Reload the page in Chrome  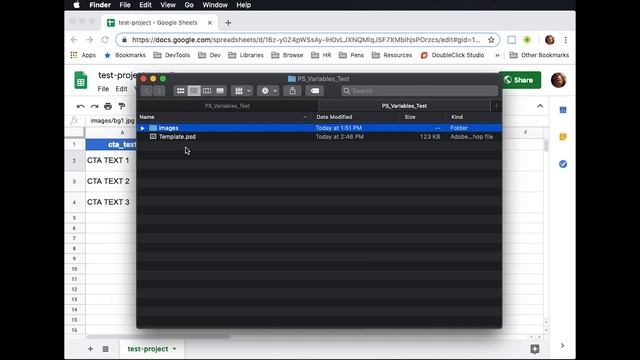coord(105,40)
